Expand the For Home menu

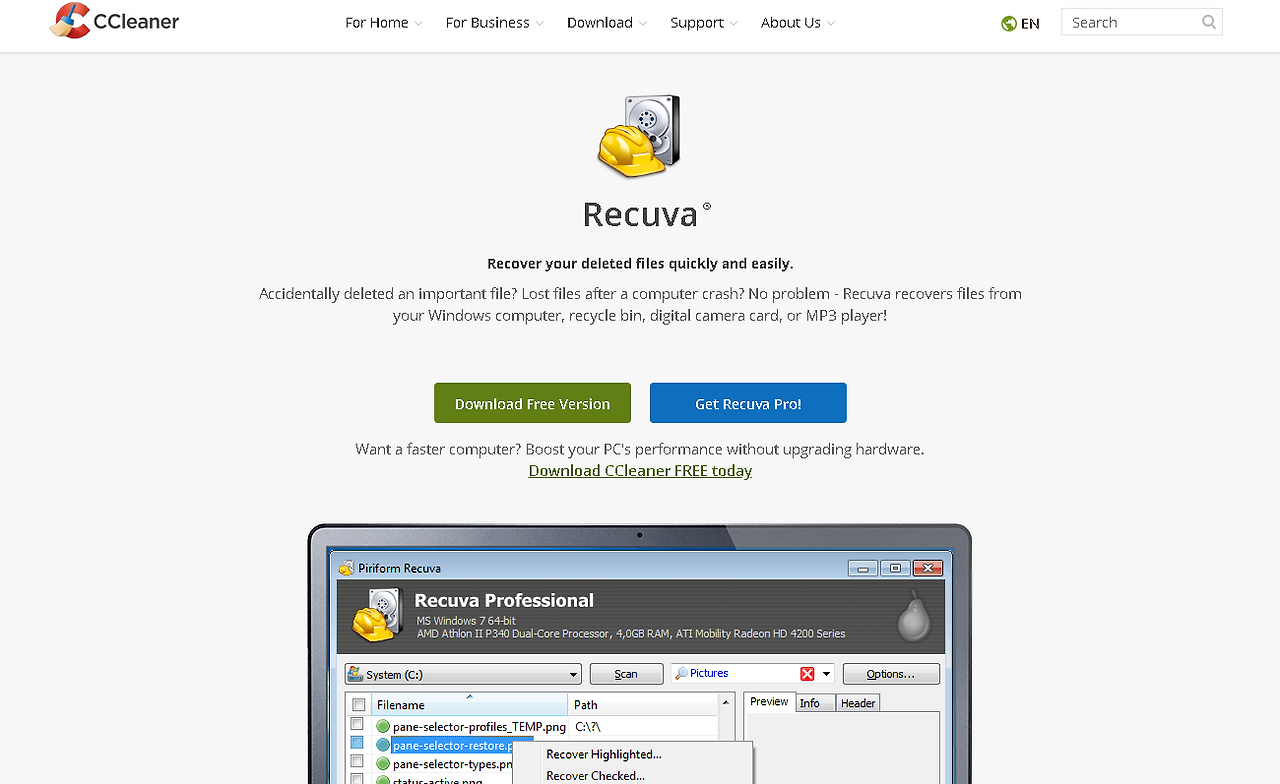[384, 23]
